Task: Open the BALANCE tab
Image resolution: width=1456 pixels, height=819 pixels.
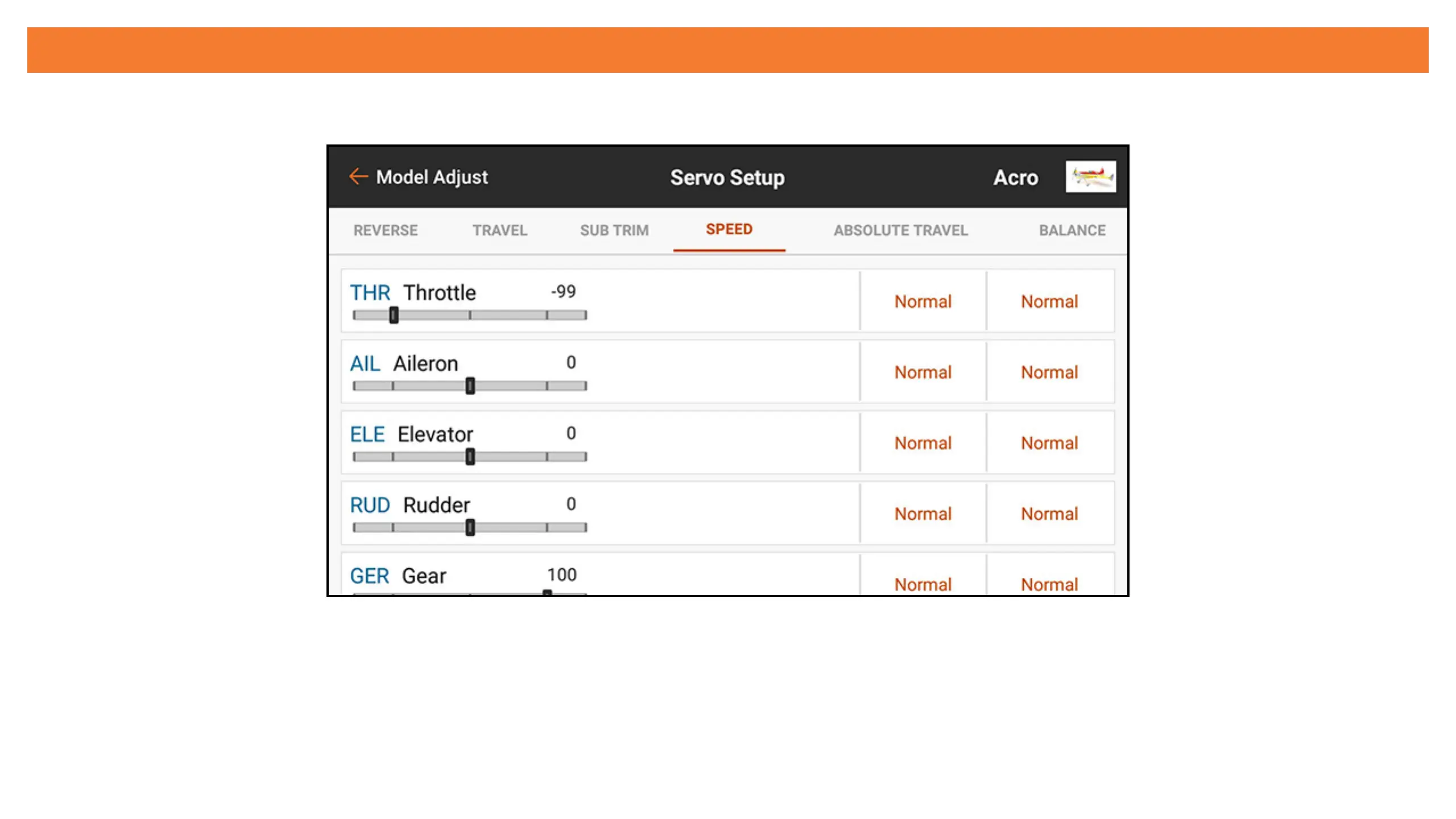Action: (x=1072, y=230)
